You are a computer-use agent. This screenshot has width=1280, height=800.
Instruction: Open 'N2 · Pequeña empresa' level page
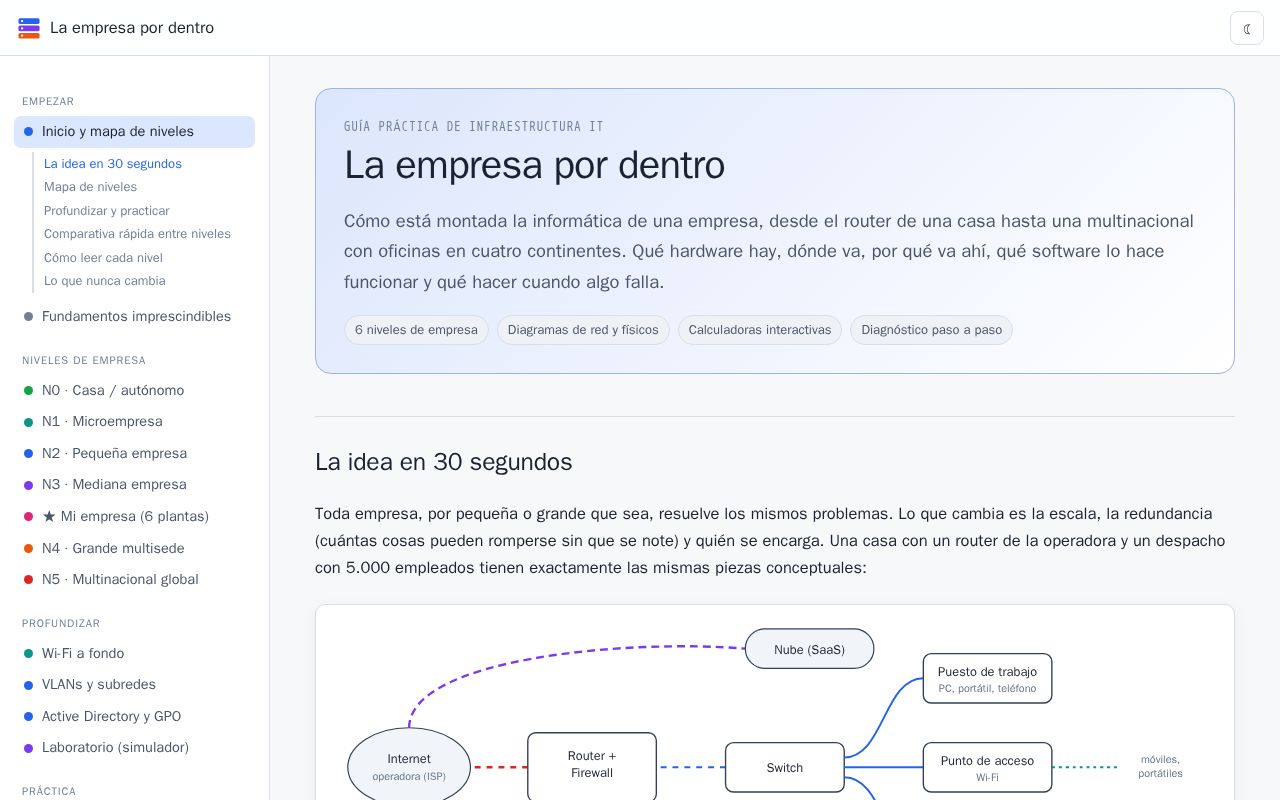pyautogui.click(x=134, y=453)
